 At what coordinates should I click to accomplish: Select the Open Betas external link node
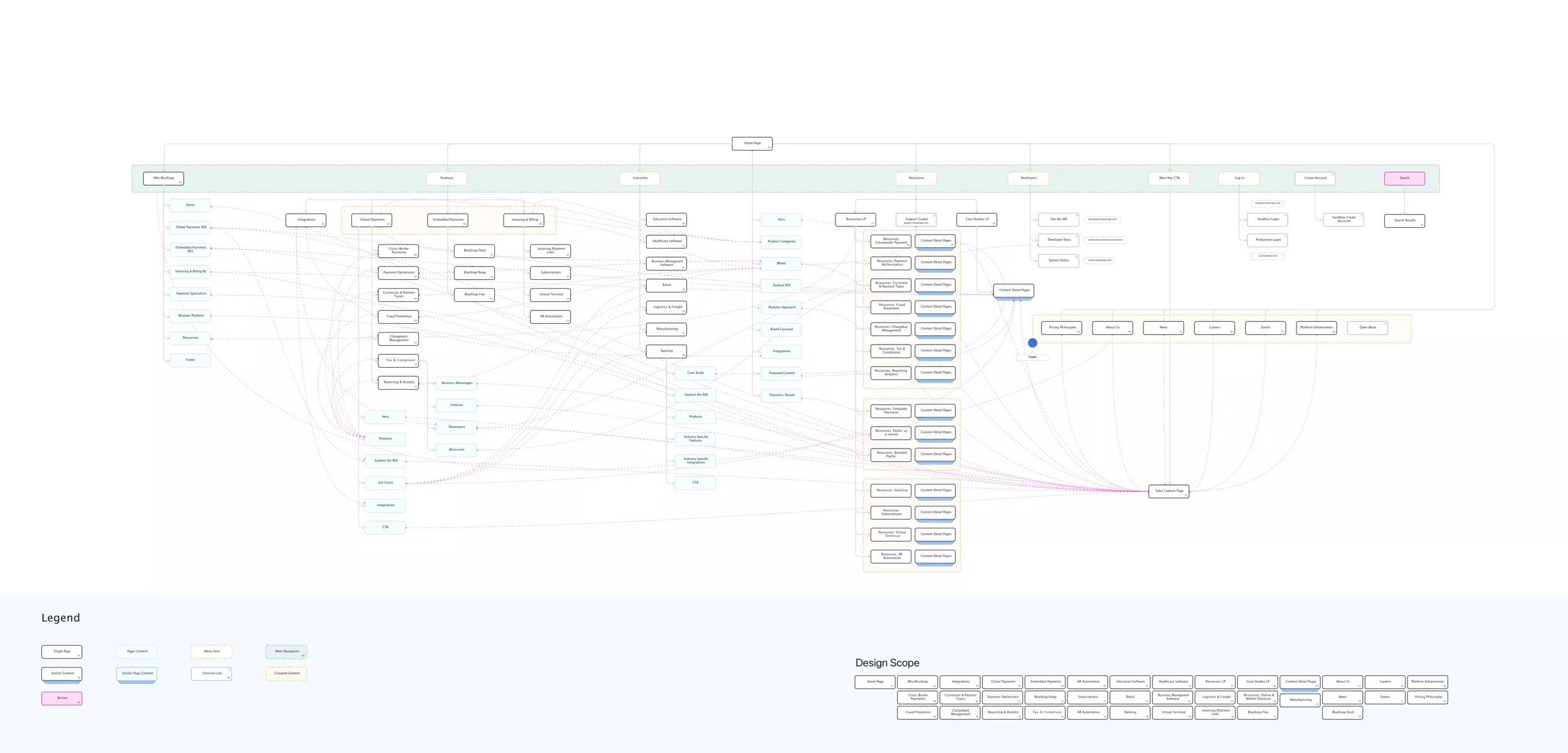coord(1367,328)
